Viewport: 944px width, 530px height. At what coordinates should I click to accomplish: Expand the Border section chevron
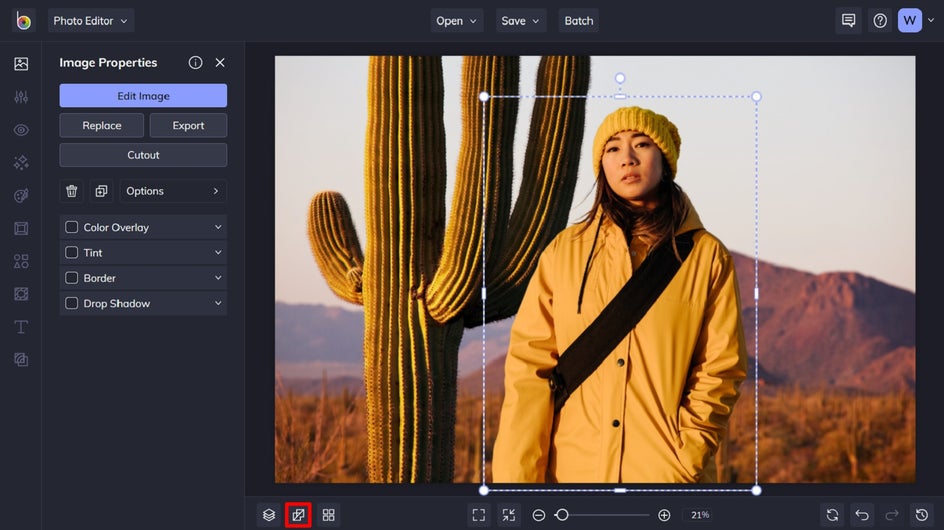point(218,278)
